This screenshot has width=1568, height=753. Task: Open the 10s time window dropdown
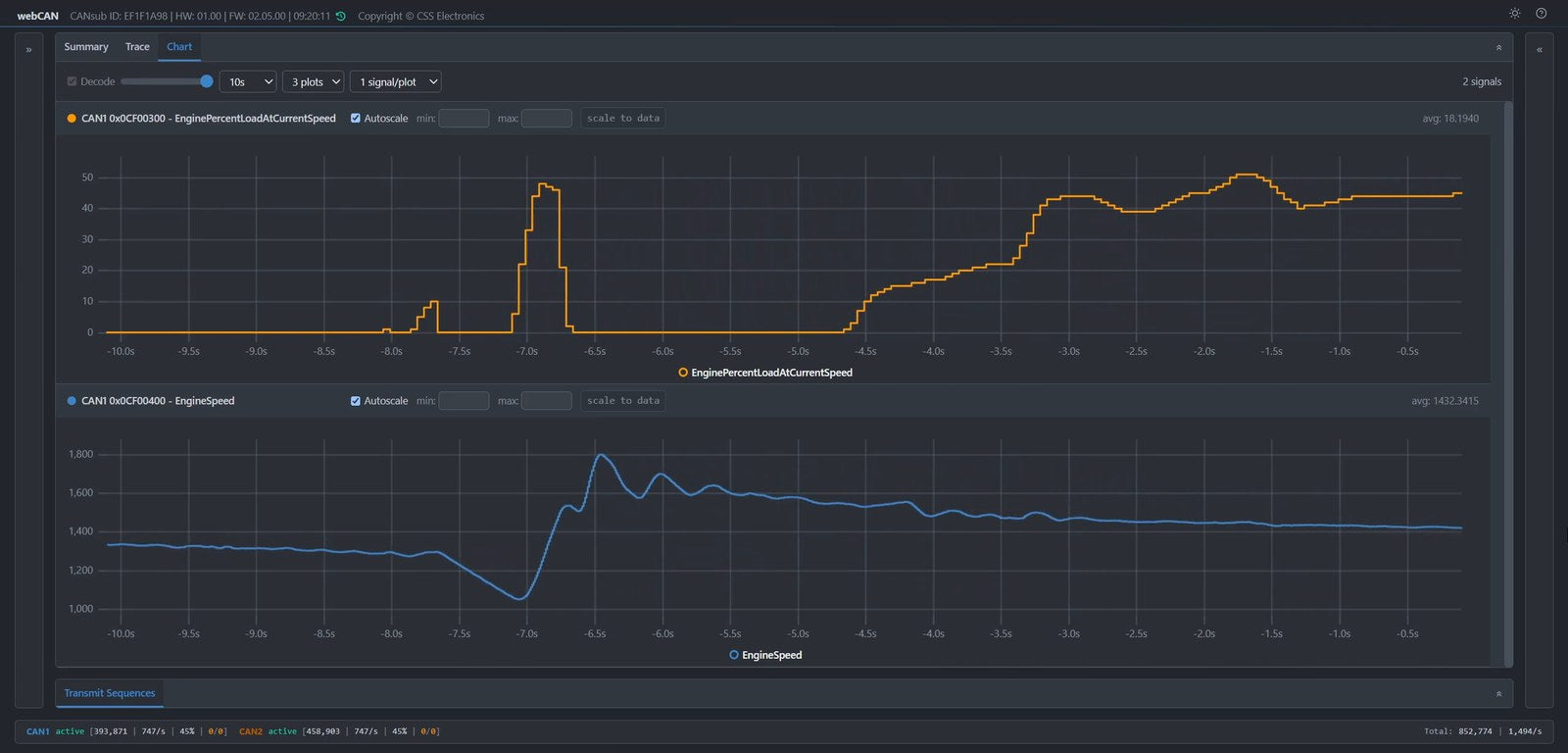click(249, 81)
